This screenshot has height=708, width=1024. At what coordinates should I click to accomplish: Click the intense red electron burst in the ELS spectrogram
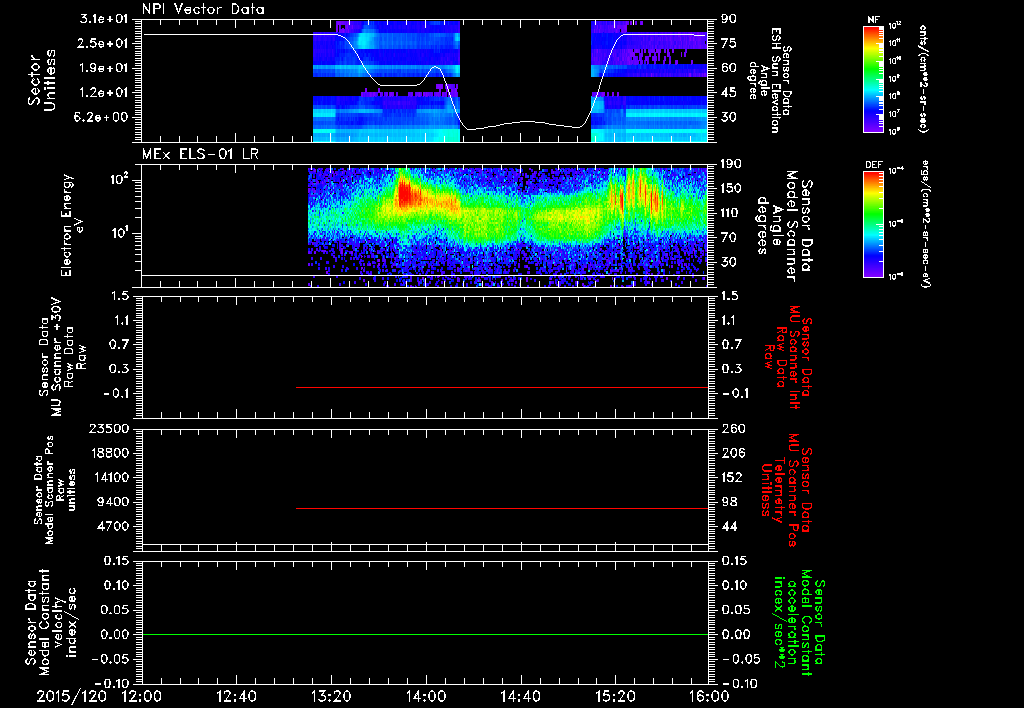point(406,194)
